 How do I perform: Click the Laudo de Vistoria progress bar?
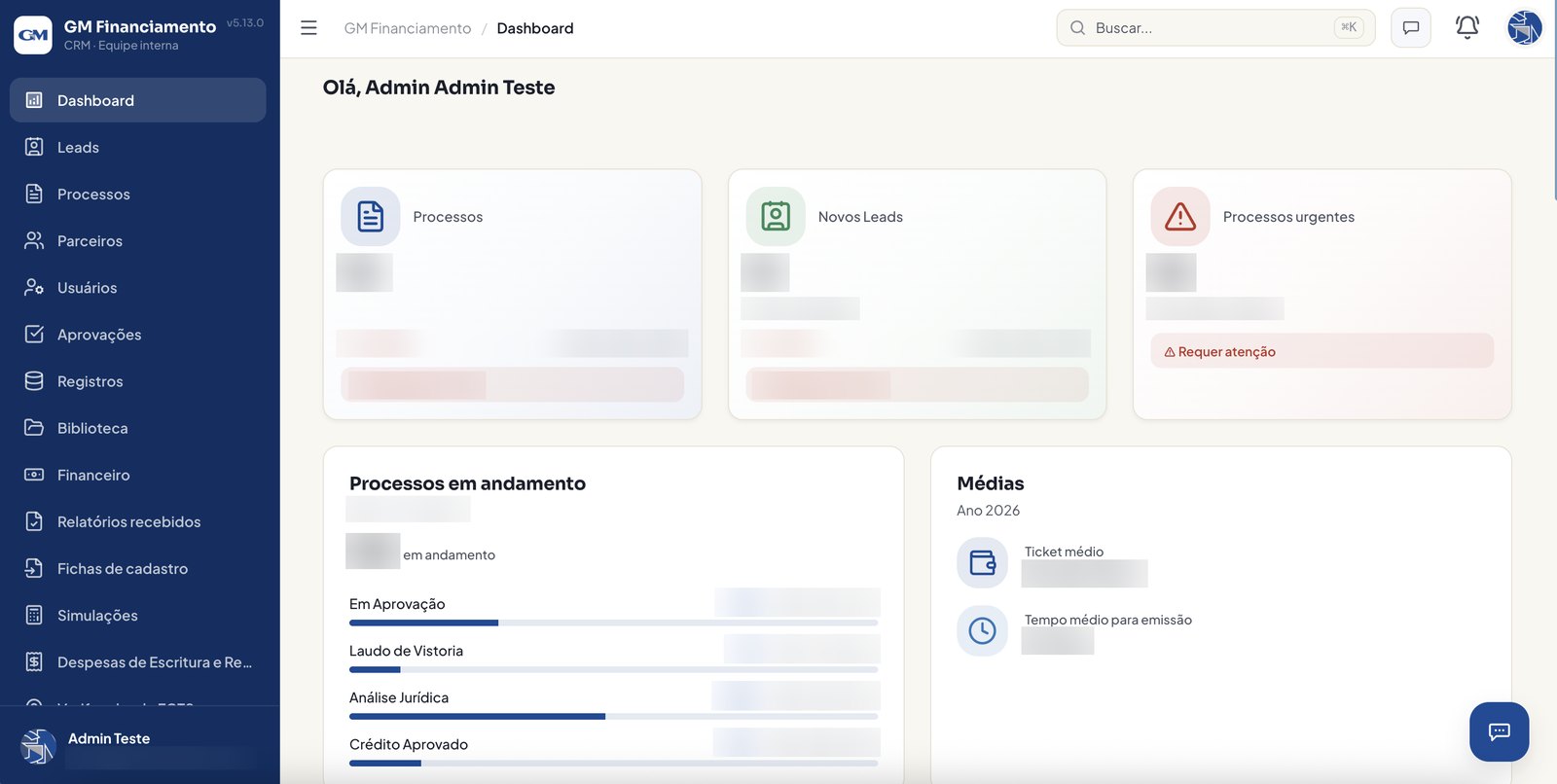(614, 669)
